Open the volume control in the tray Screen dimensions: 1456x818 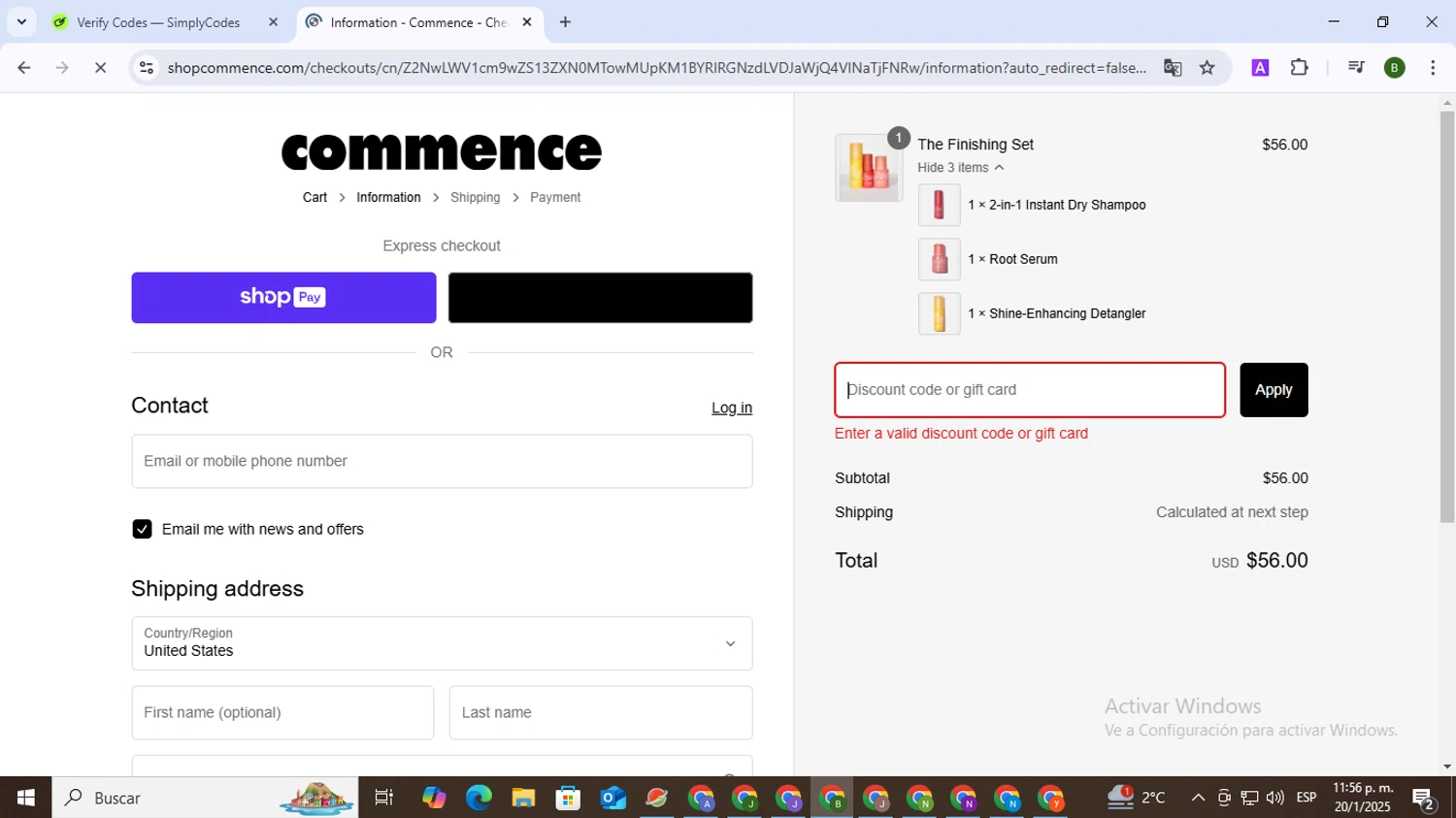[1275, 798]
